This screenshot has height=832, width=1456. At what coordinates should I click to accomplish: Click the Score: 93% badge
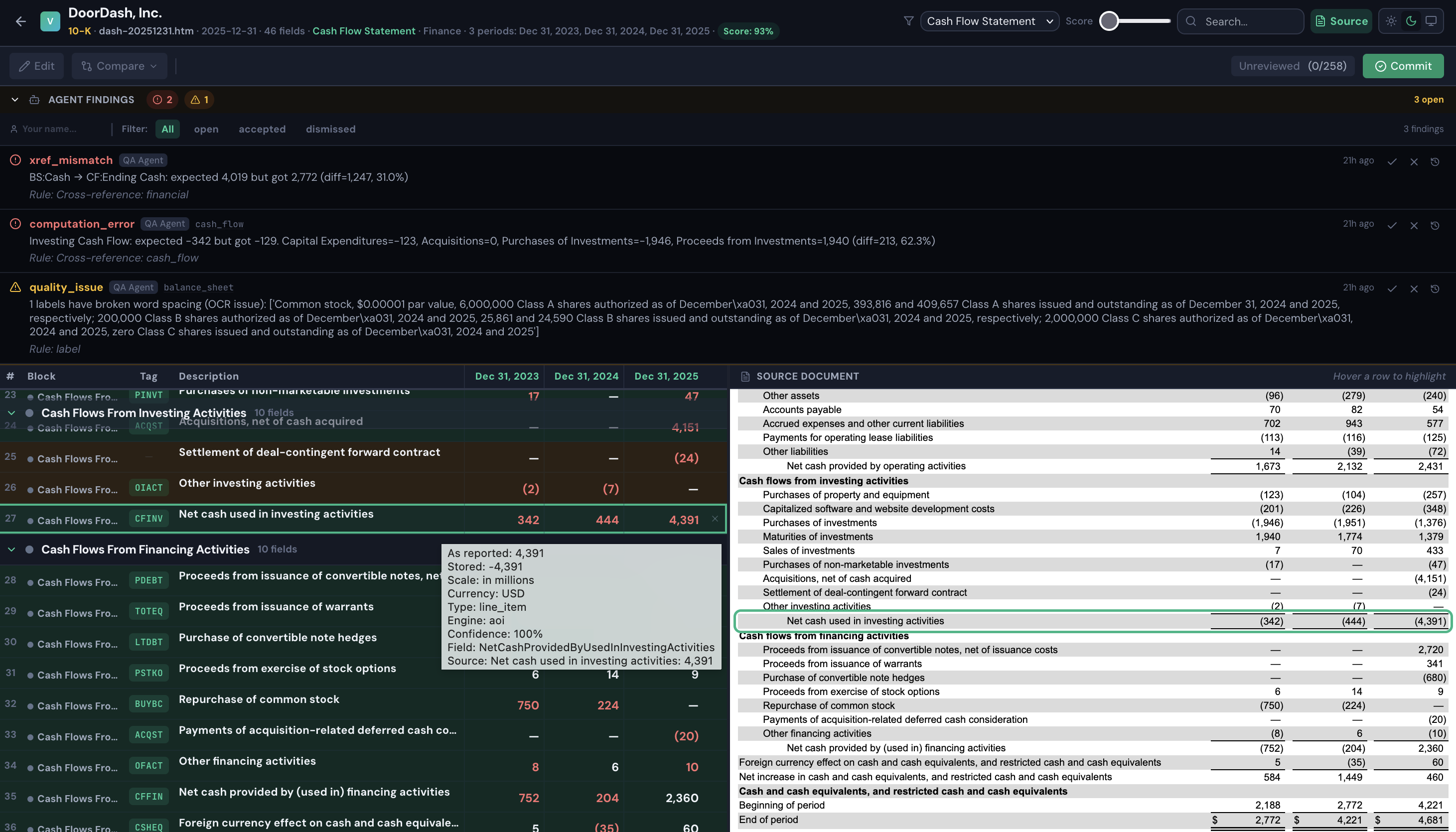748,31
